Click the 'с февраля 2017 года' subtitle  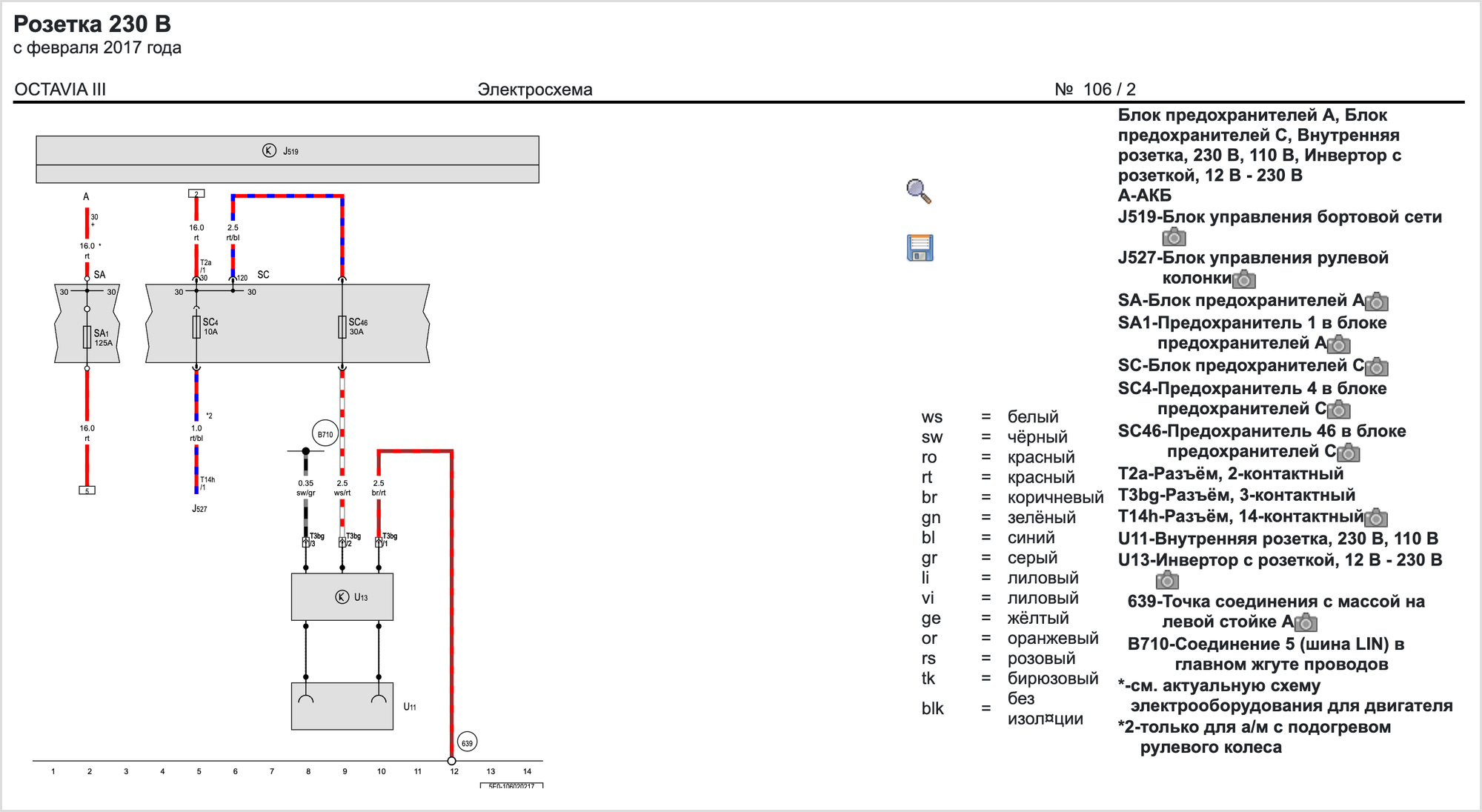97,48
